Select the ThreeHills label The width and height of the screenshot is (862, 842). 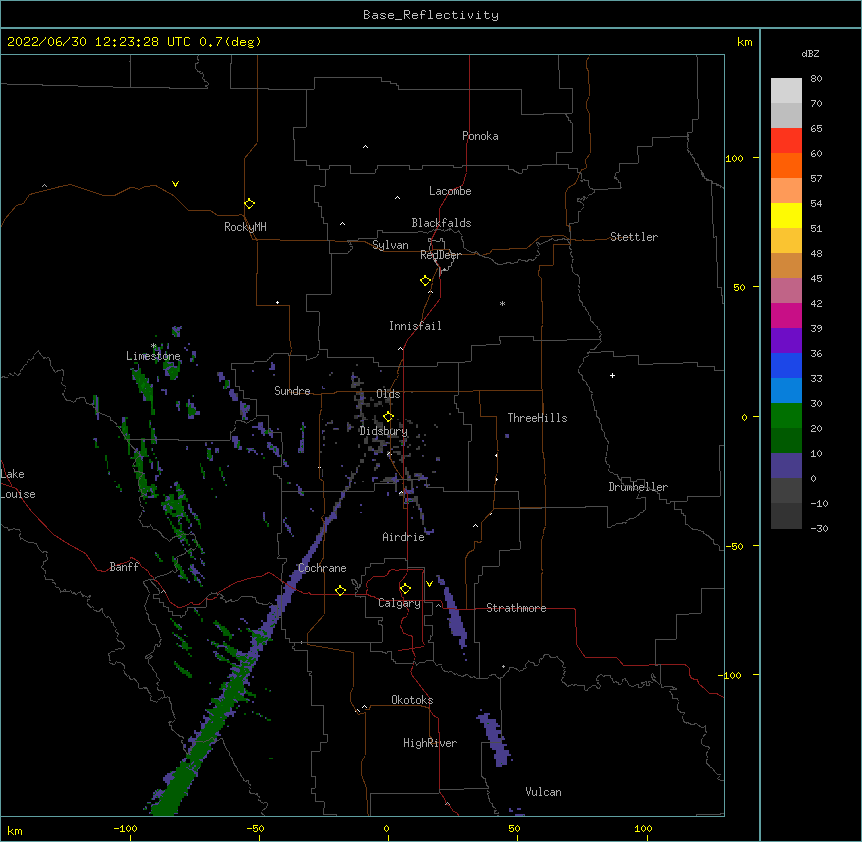coord(537,418)
